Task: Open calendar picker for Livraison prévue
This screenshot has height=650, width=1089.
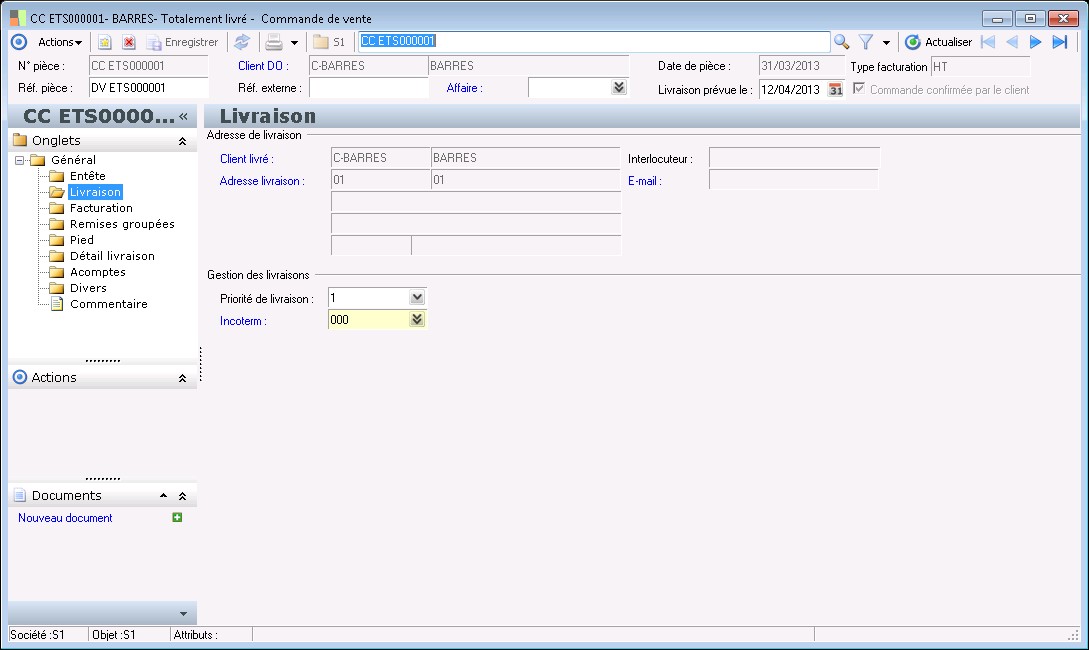Action: pos(836,89)
